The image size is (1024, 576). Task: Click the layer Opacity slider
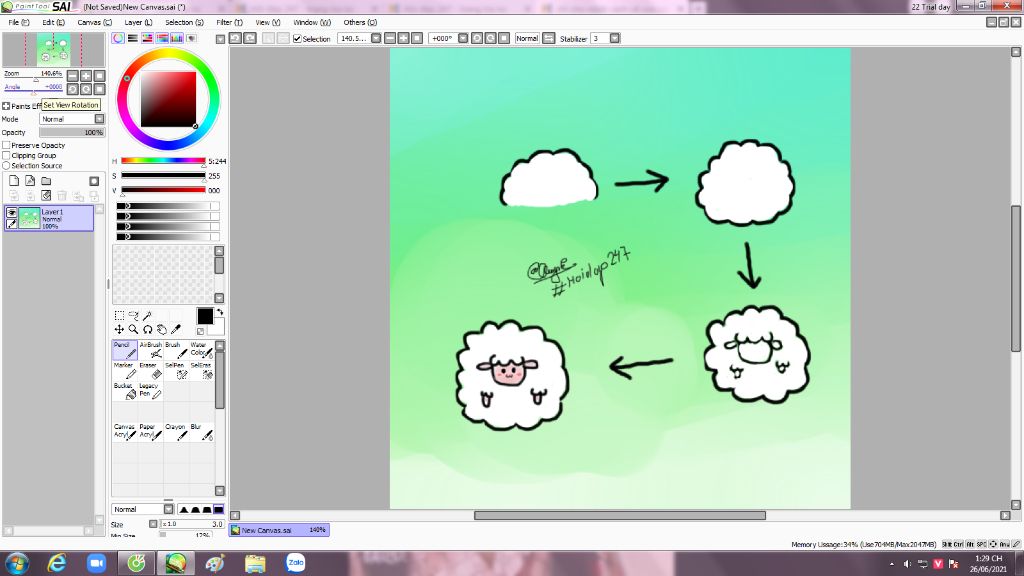tap(71, 132)
